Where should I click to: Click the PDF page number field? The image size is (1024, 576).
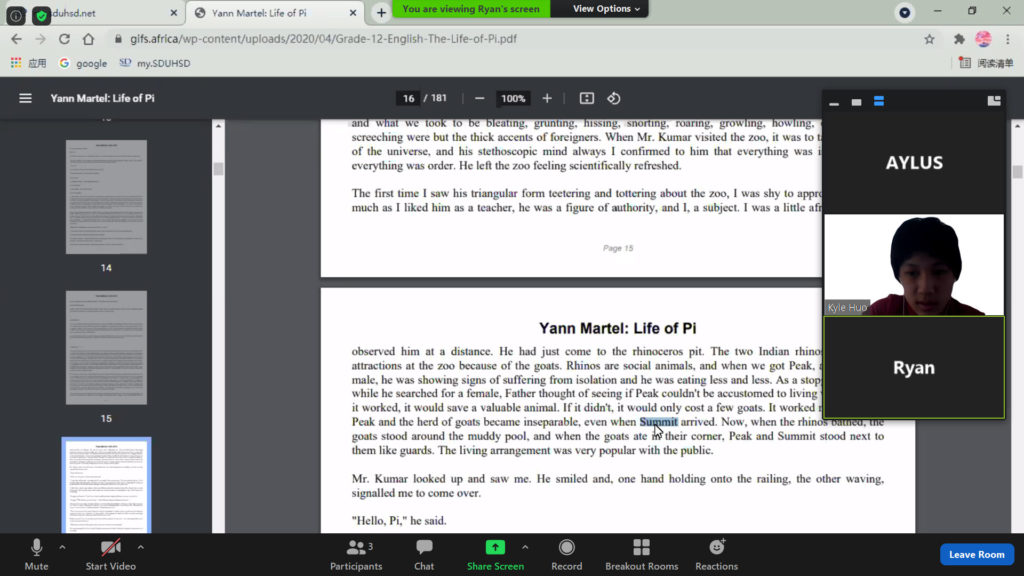click(x=409, y=99)
